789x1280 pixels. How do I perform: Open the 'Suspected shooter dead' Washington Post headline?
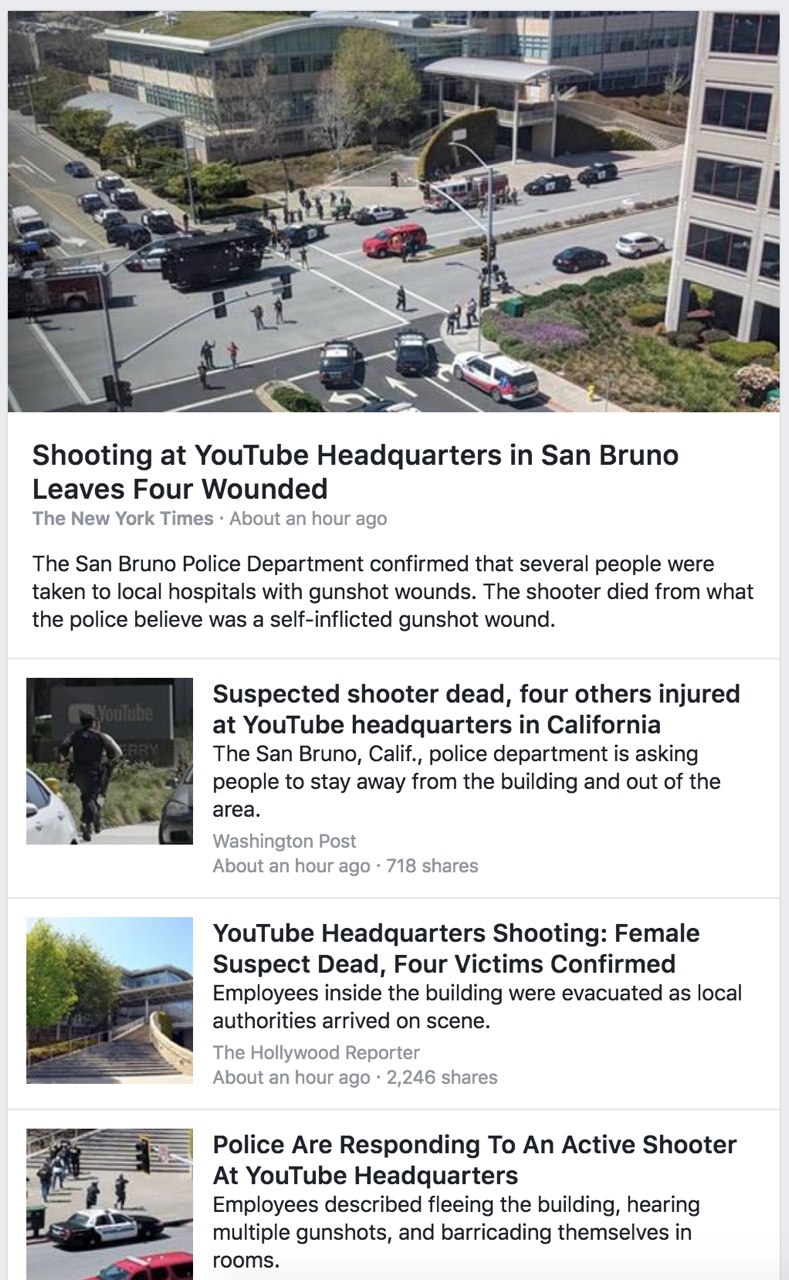[476, 708]
